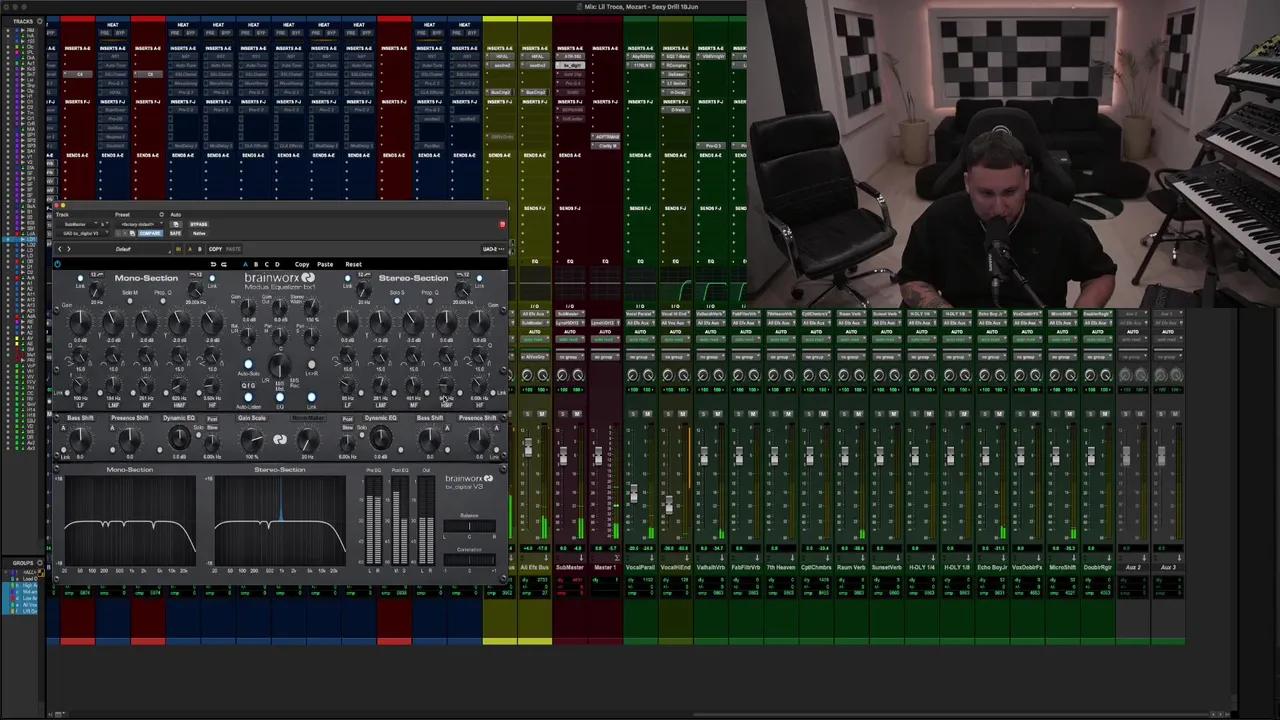Switch to preset slot B in the ABCD row
The image size is (1280, 720).
click(x=255, y=263)
